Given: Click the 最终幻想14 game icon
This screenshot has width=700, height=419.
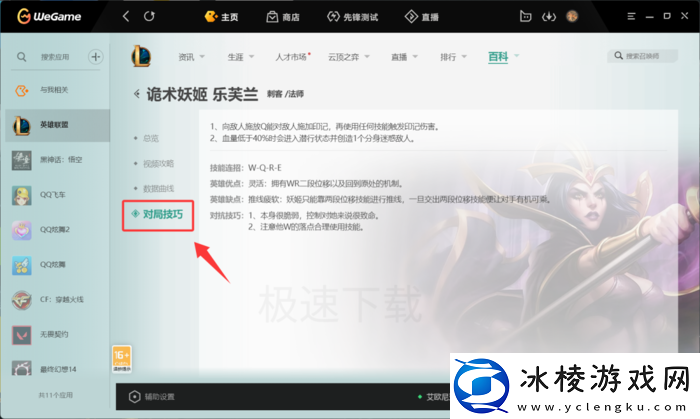Looking at the screenshot, I should [21, 369].
